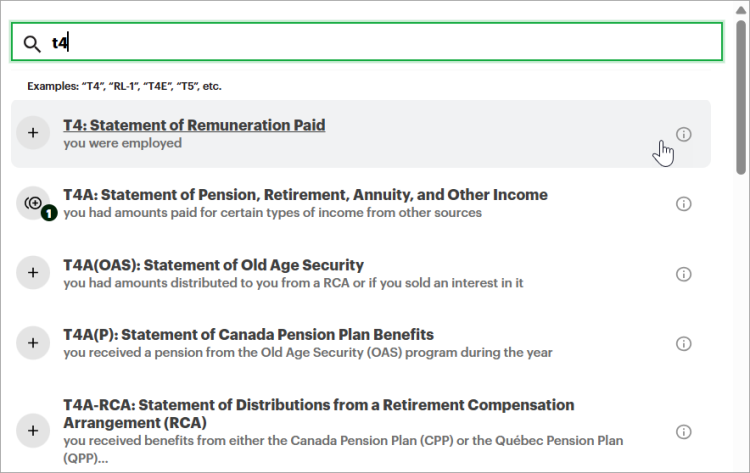Viewport: 750px width, 473px height.
Task: Open T4A-RCA Retirement Compensation Arrangement entry
Action: tap(318, 413)
